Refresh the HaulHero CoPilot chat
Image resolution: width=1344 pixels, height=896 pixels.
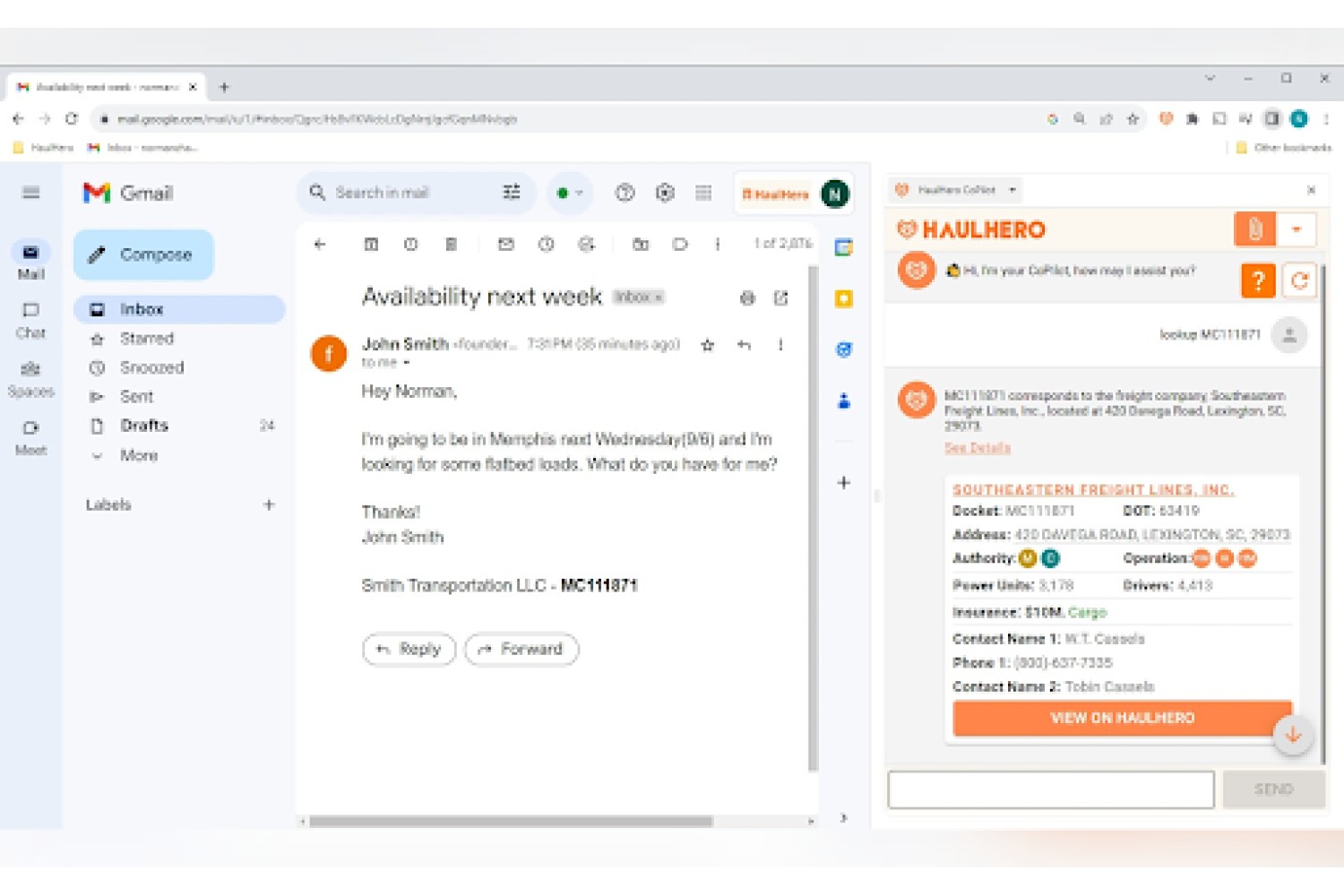point(1299,281)
